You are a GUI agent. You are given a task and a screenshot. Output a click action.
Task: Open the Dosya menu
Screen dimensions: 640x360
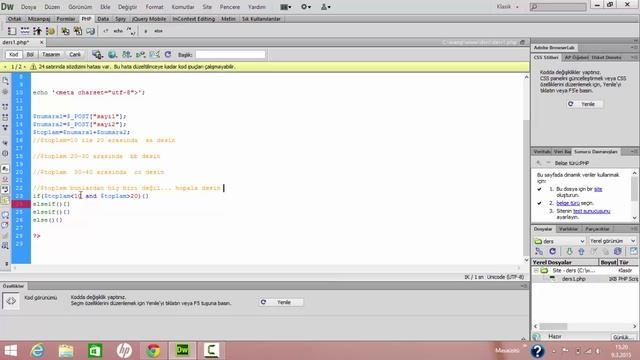[28, 7]
